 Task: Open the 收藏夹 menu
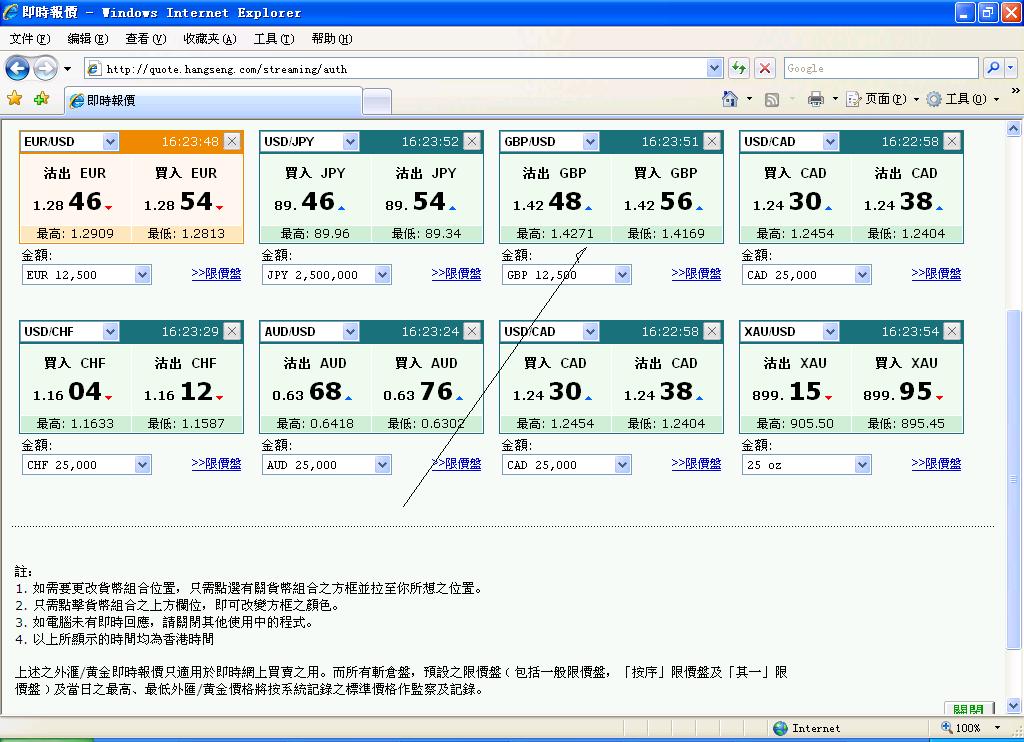click(210, 39)
